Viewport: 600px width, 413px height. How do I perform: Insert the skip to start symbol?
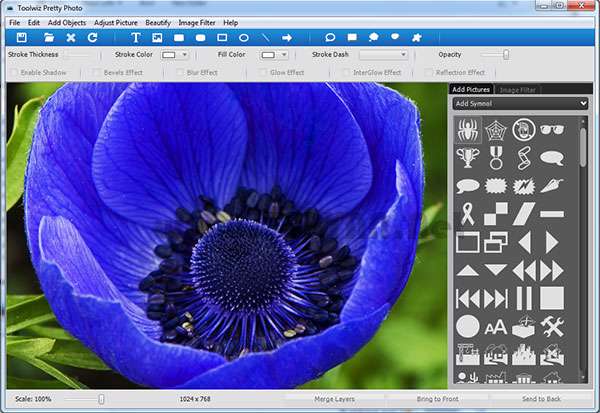point(468,299)
